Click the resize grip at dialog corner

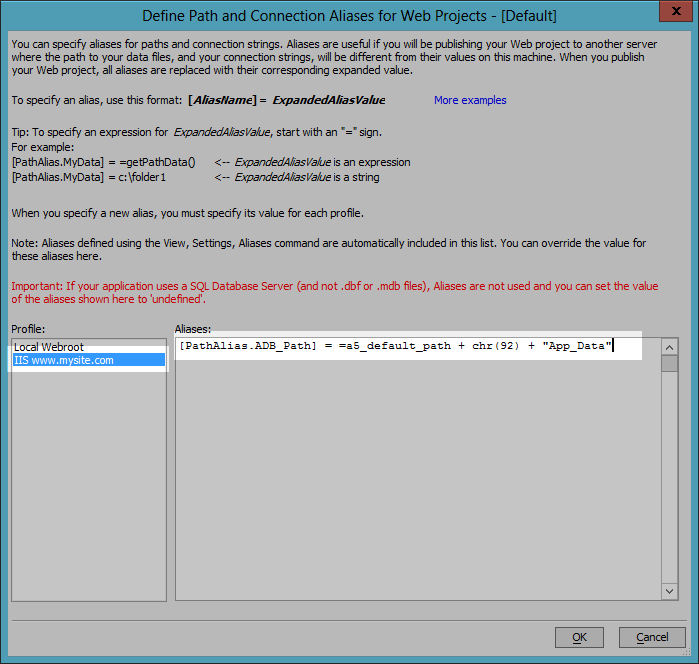point(686,652)
